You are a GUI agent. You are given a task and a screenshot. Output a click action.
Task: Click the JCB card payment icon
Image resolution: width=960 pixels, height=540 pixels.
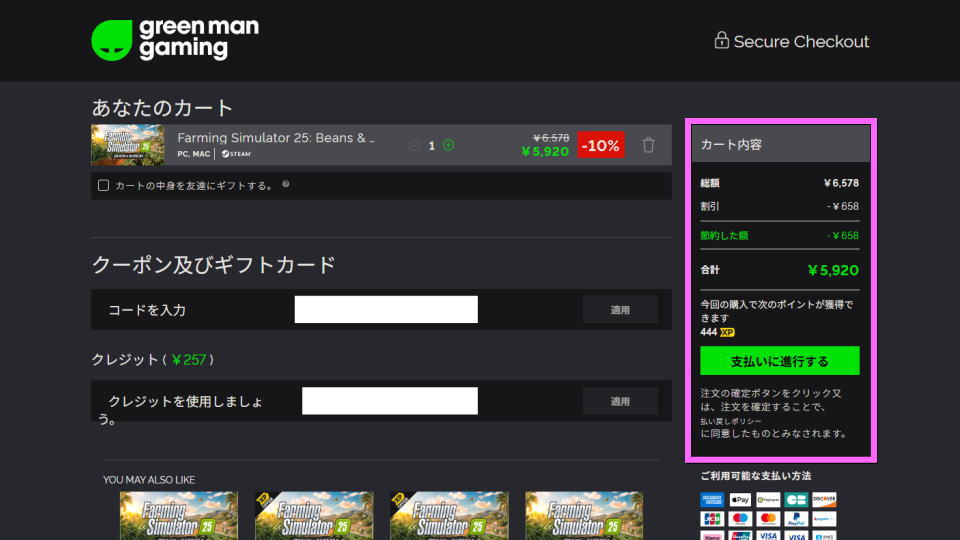coord(711,519)
